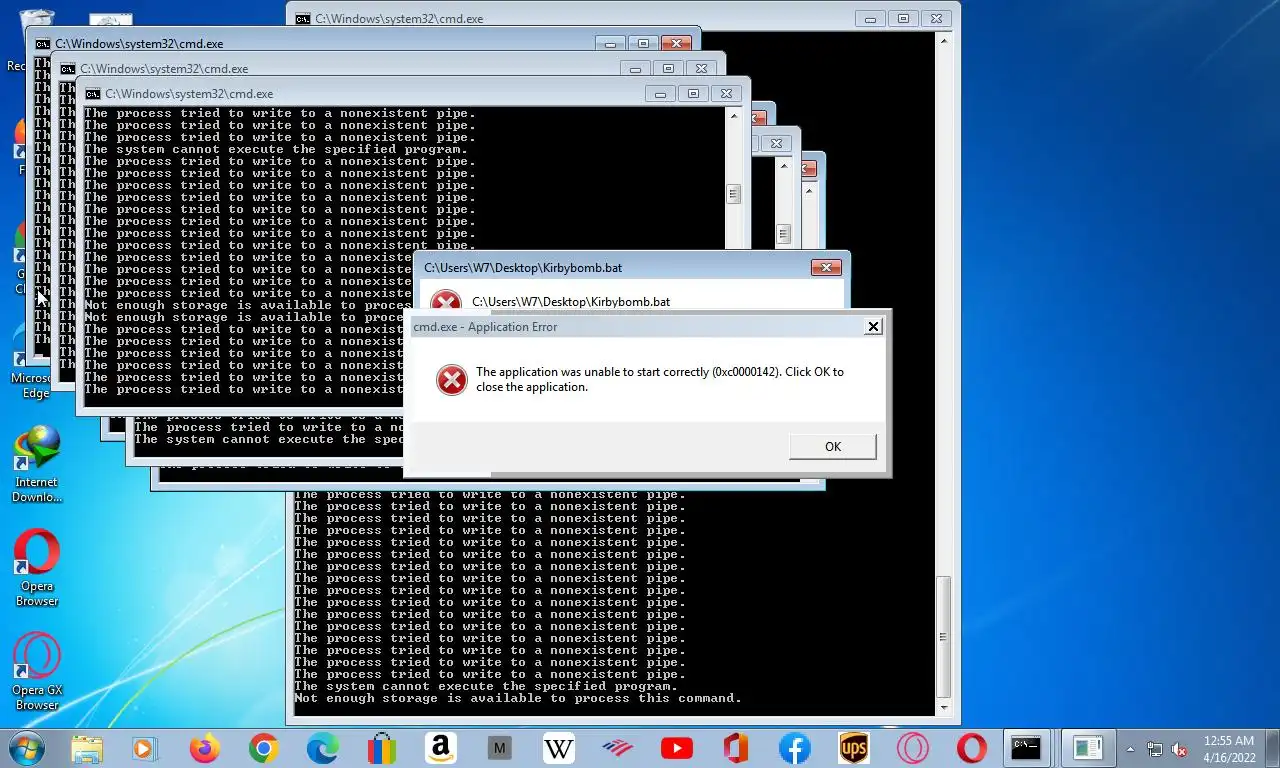Click scroll-down arrow of rearmost cmd window

click(x=944, y=707)
